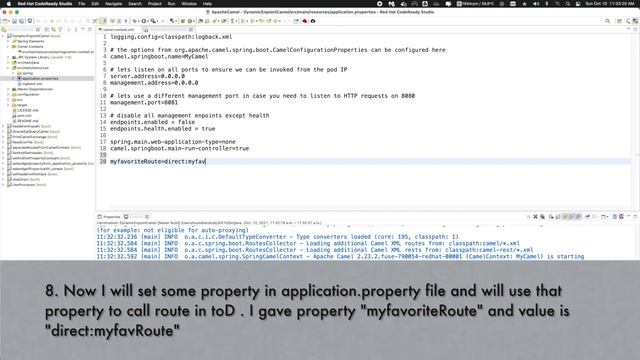Click the line 'myfavoriteRoute=direct:myfav'

coord(158,161)
